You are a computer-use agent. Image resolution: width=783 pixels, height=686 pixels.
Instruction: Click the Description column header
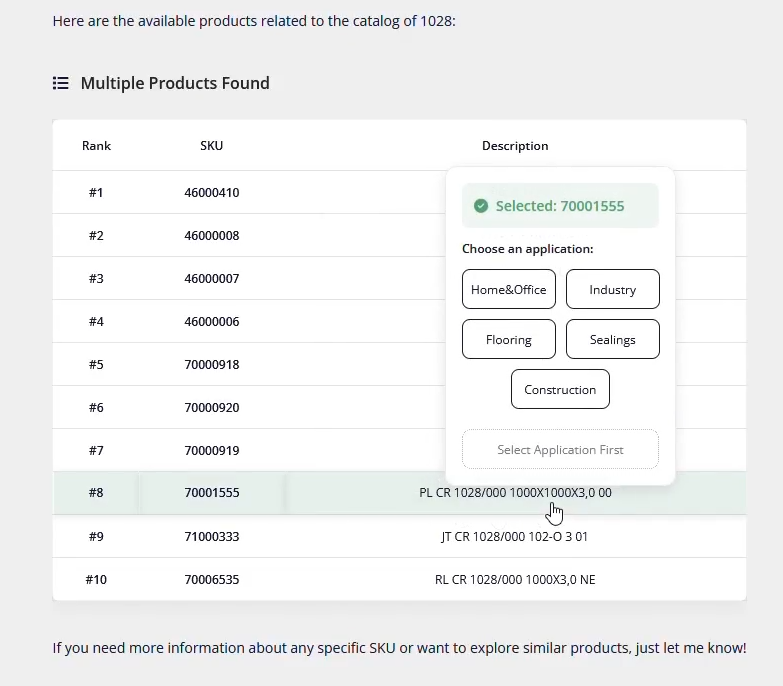515,146
